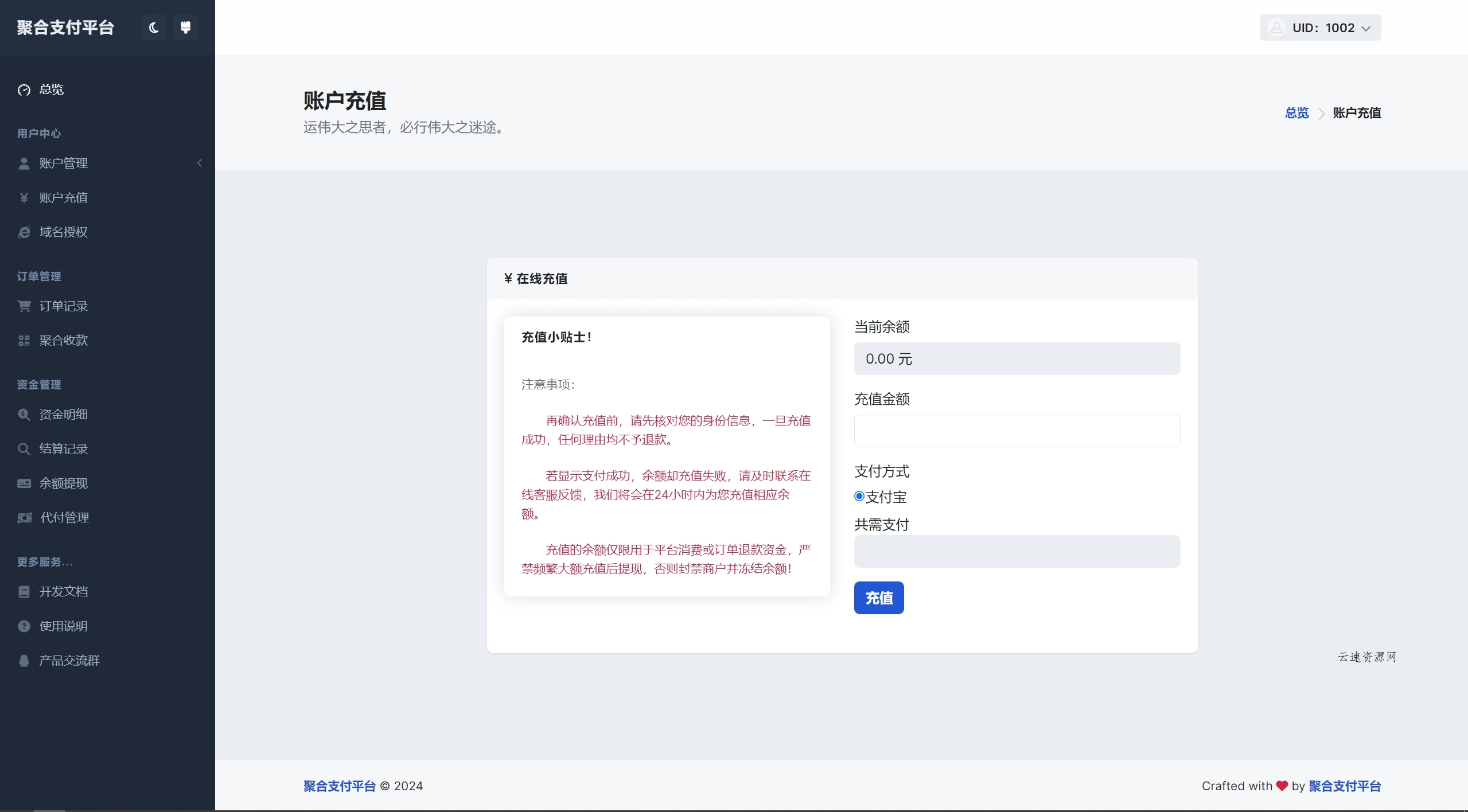Go to 域名授权 domain authorization
1468x812 pixels.
tap(63, 232)
